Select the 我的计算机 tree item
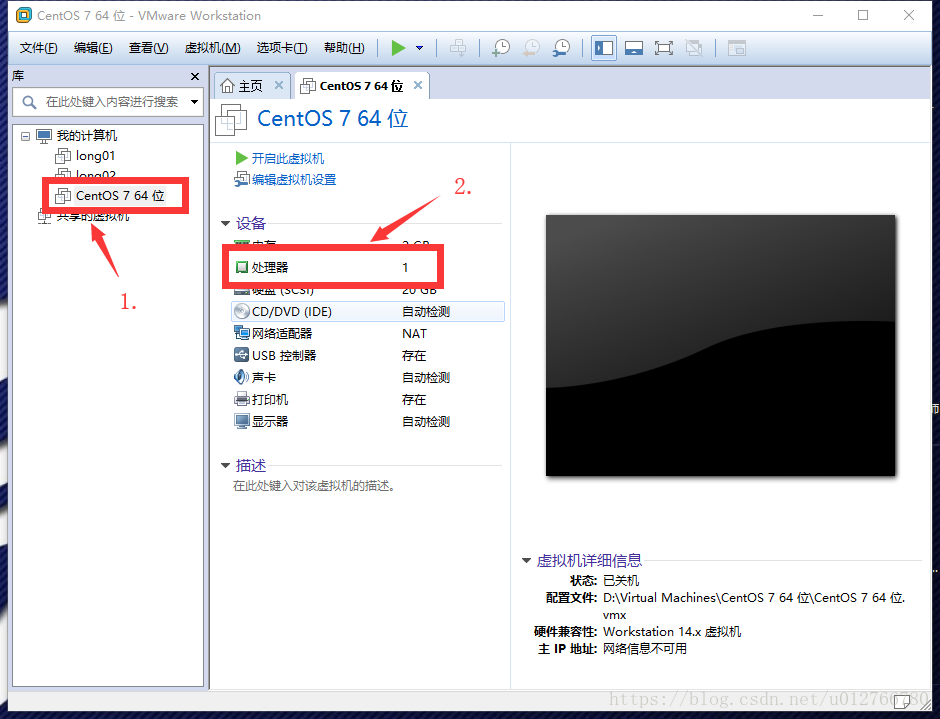Image resolution: width=940 pixels, height=719 pixels. [87, 136]
